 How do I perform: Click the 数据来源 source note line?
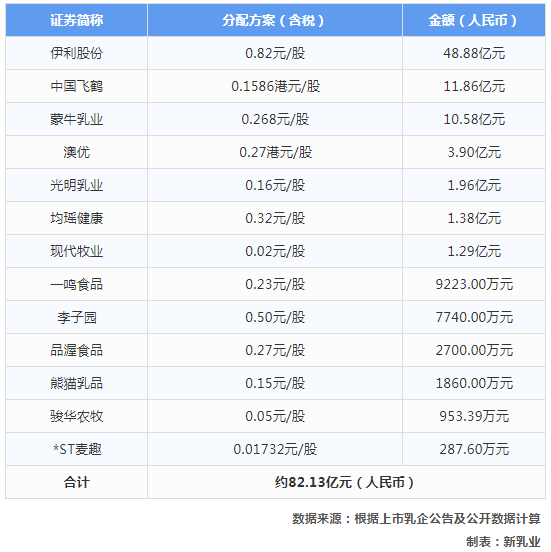click(416, 519)
